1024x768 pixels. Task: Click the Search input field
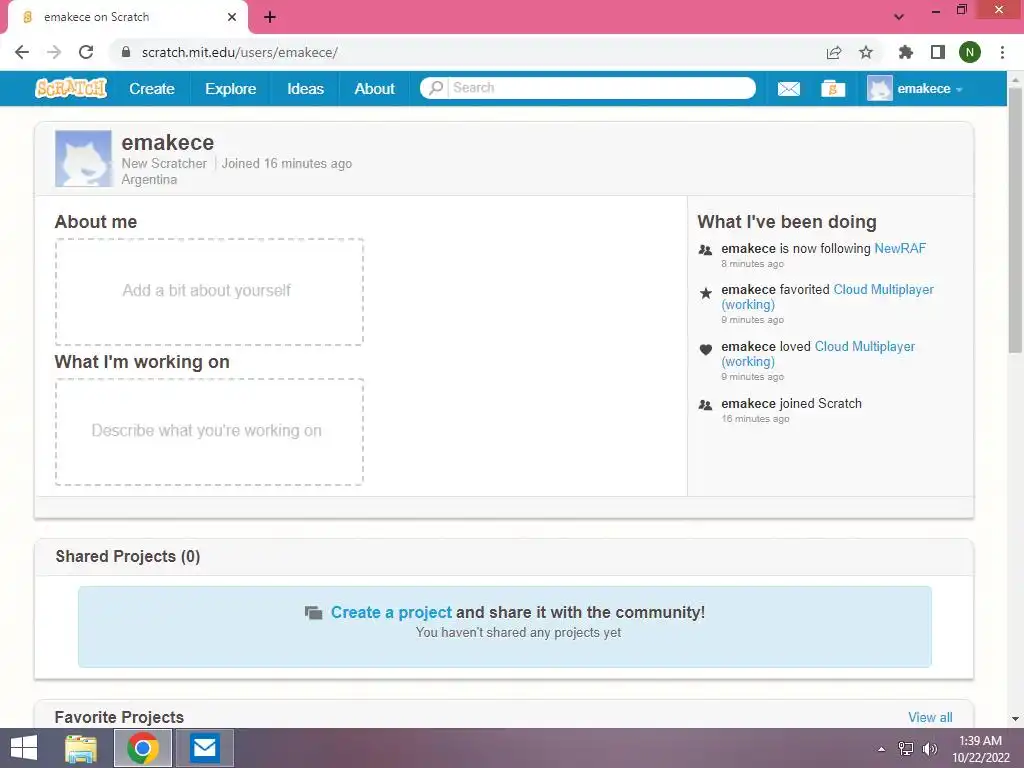click(x=601, y=88)
